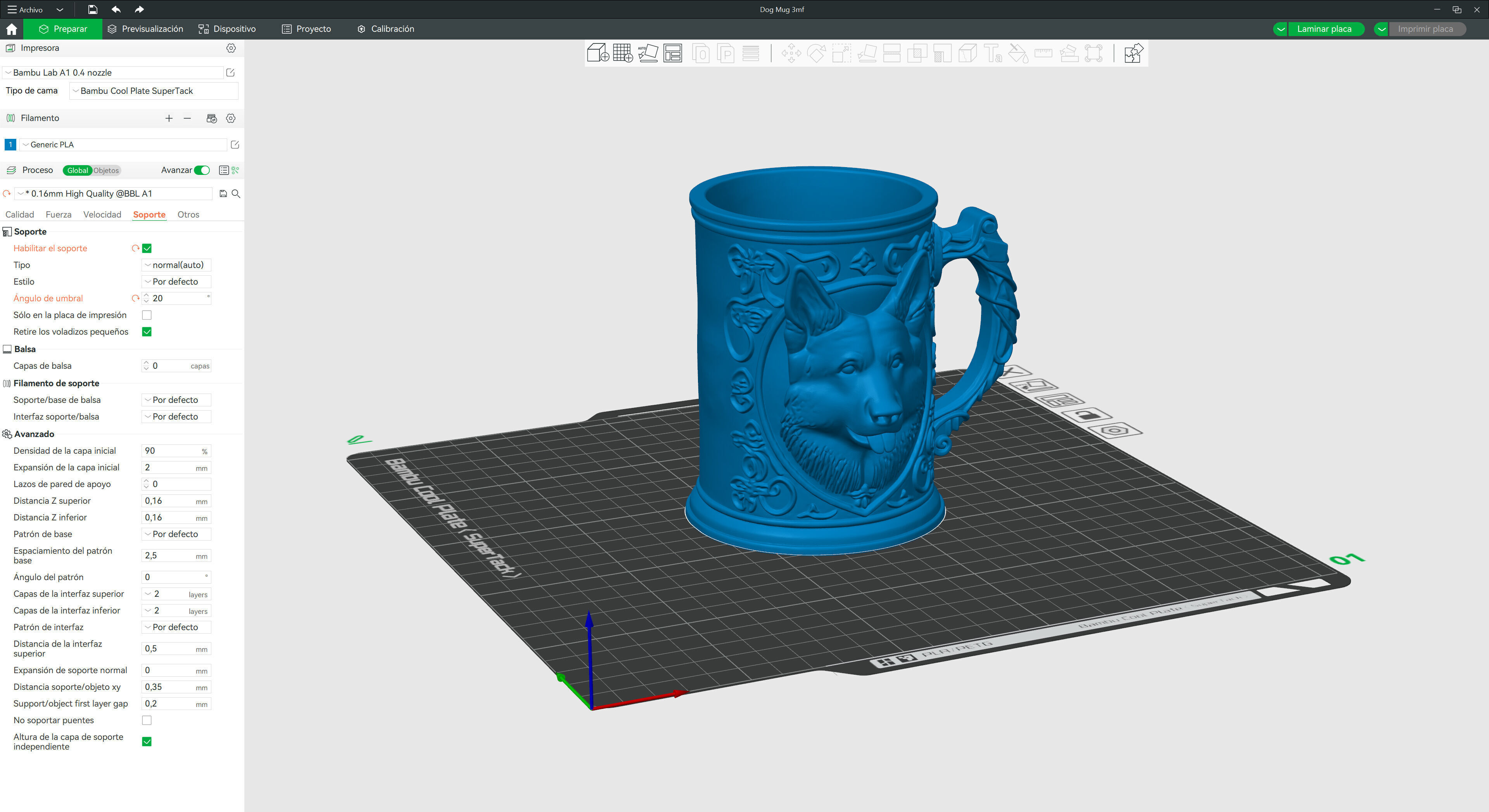Select the Move tool
The height and width of the screenshot is (812, 1489).
[791, 54]
